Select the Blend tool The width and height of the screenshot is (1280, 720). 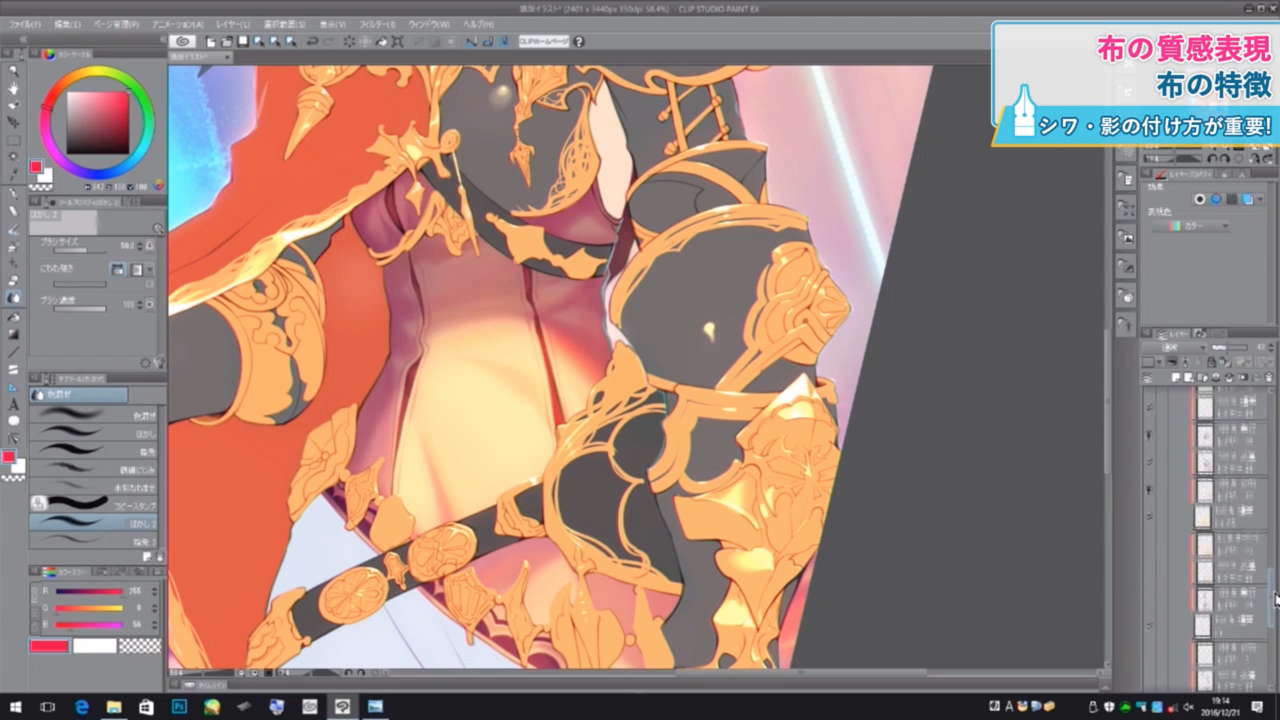point(13,298)
